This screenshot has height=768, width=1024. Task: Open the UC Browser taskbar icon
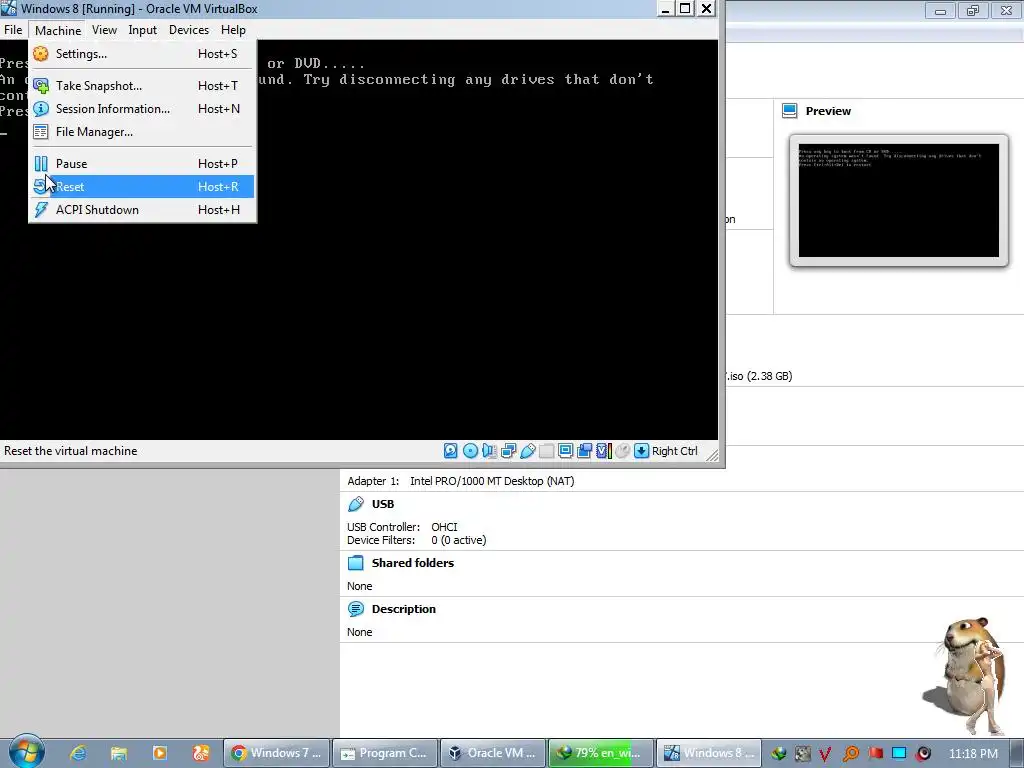click(200, 753)
